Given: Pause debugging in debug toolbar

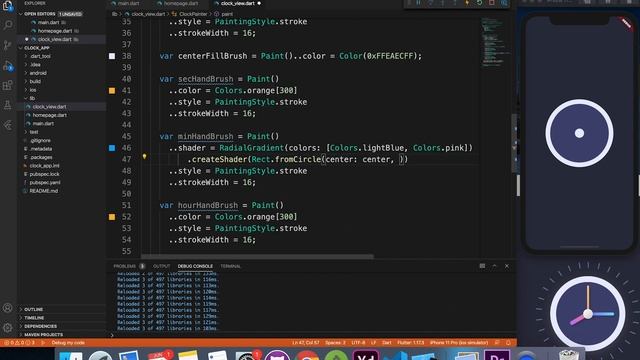Looking at the screenshot, I should click(x=418, y=3).
